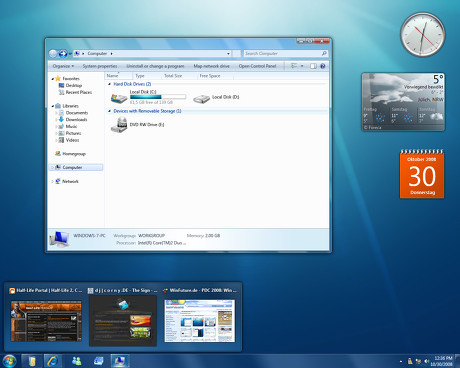Toggle the preview pane icon
The width and height of the screenshot is (460, 368).
point(313,66)
